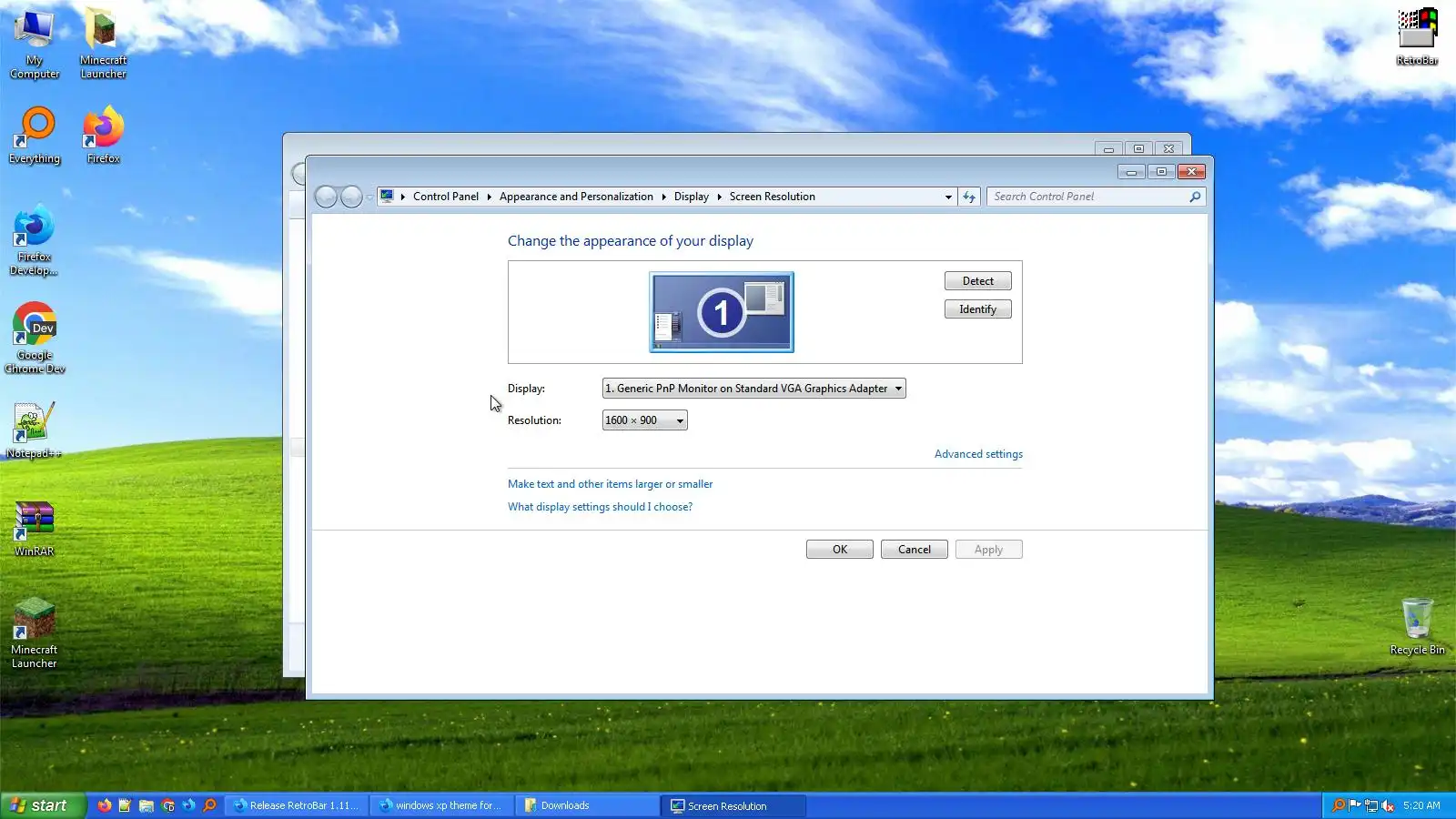1456x819 pixels.
Task: Open the Display monitor dropdown
Action: [x=754, y=389]
